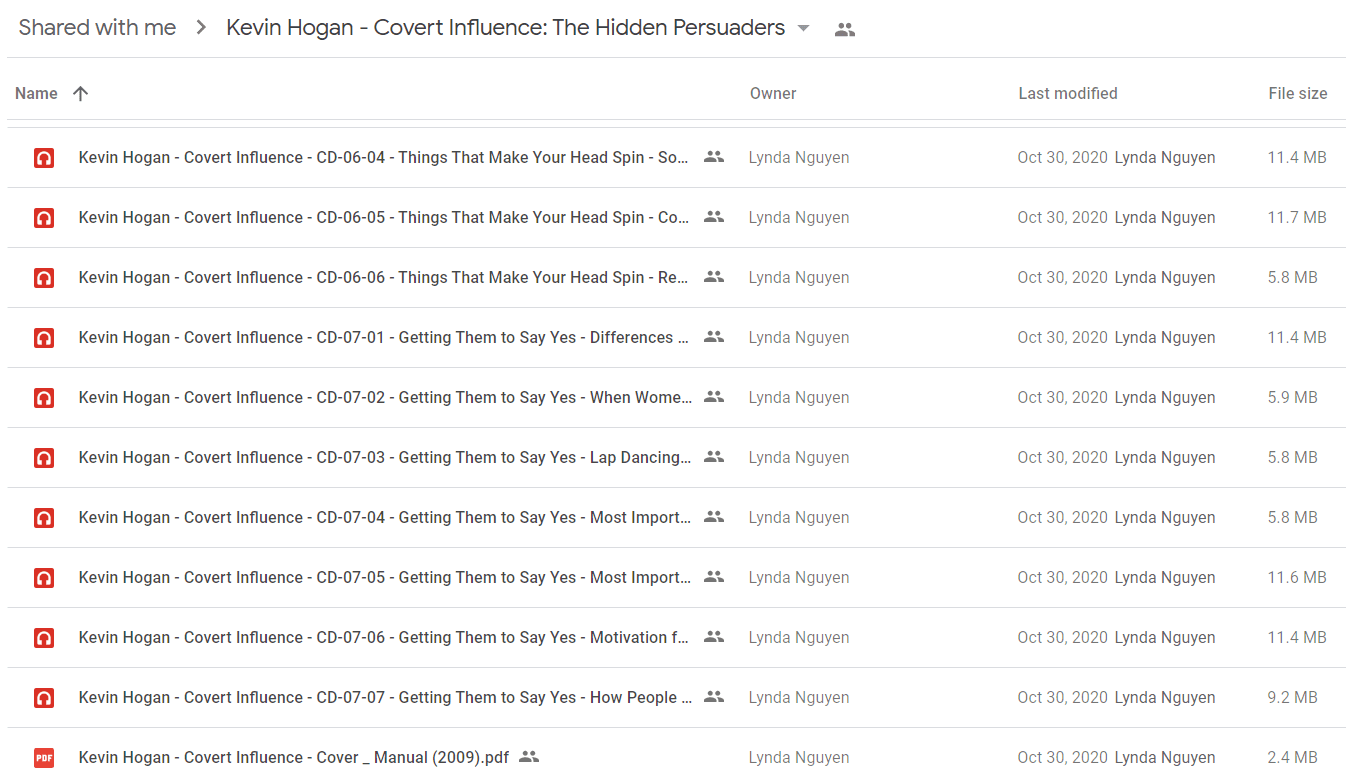Screen dimensions: 1346x778
Task: Select file CD-06-06 Things That Make Your Head Spin
Action: click(383, 277)
